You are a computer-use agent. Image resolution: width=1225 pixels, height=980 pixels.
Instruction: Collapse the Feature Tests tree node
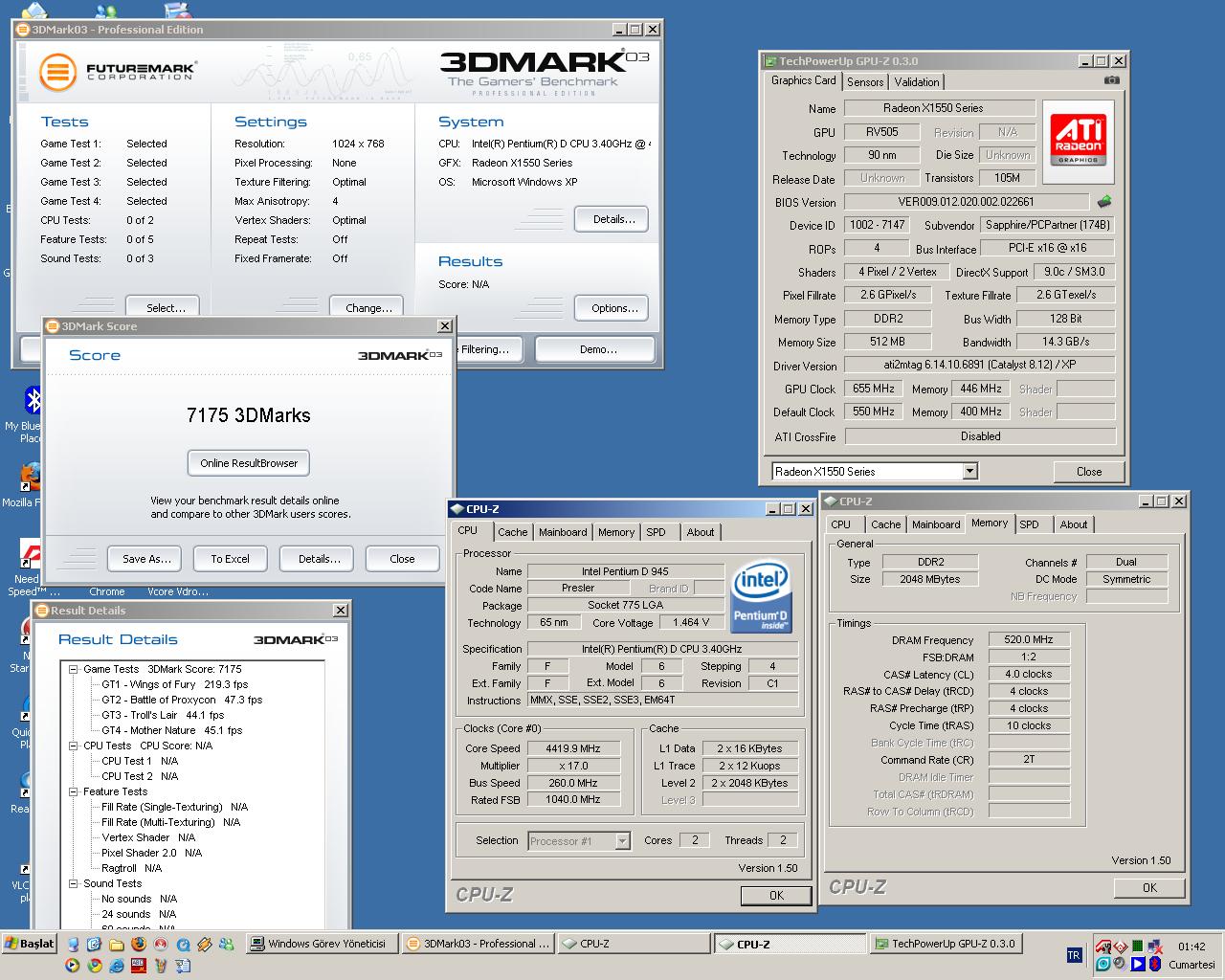pyautogui.click(x=73, y=791)
